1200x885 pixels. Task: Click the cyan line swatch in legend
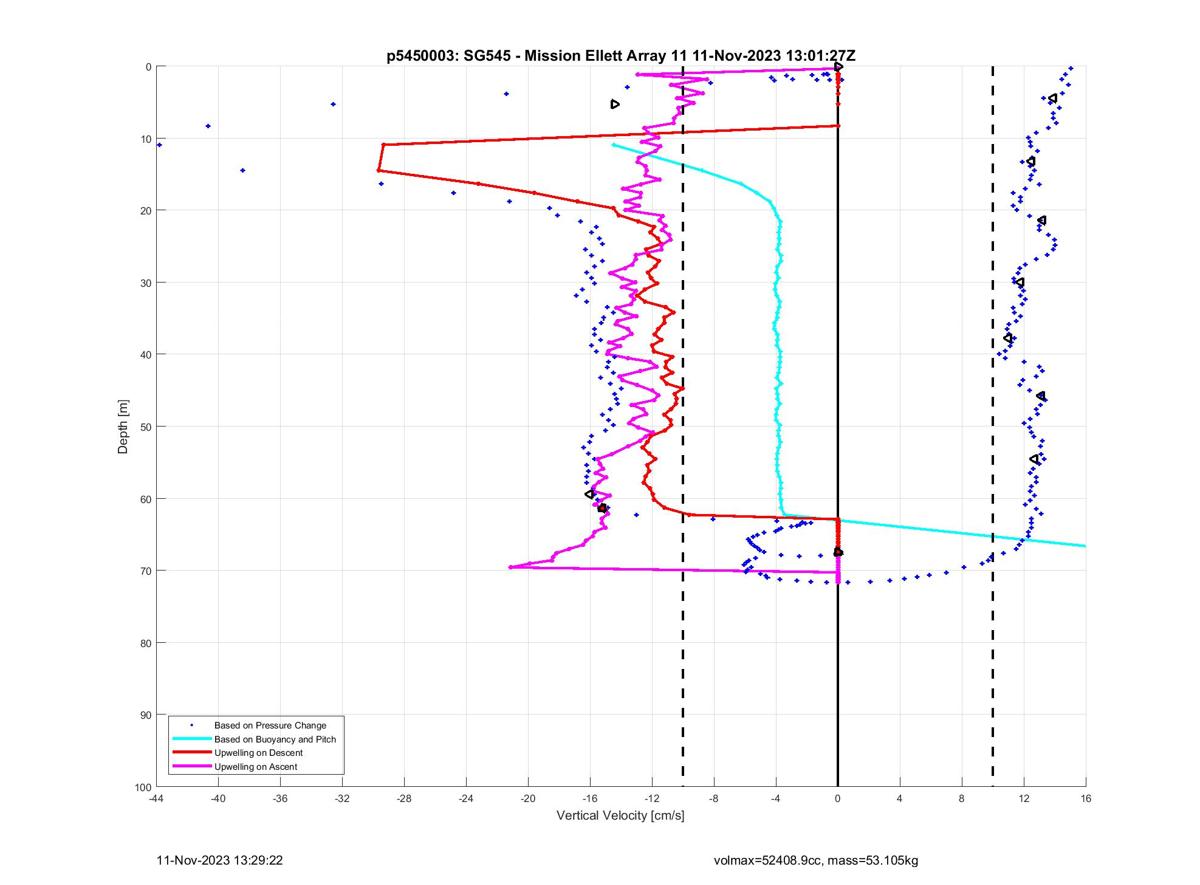(x=191, y=739)
